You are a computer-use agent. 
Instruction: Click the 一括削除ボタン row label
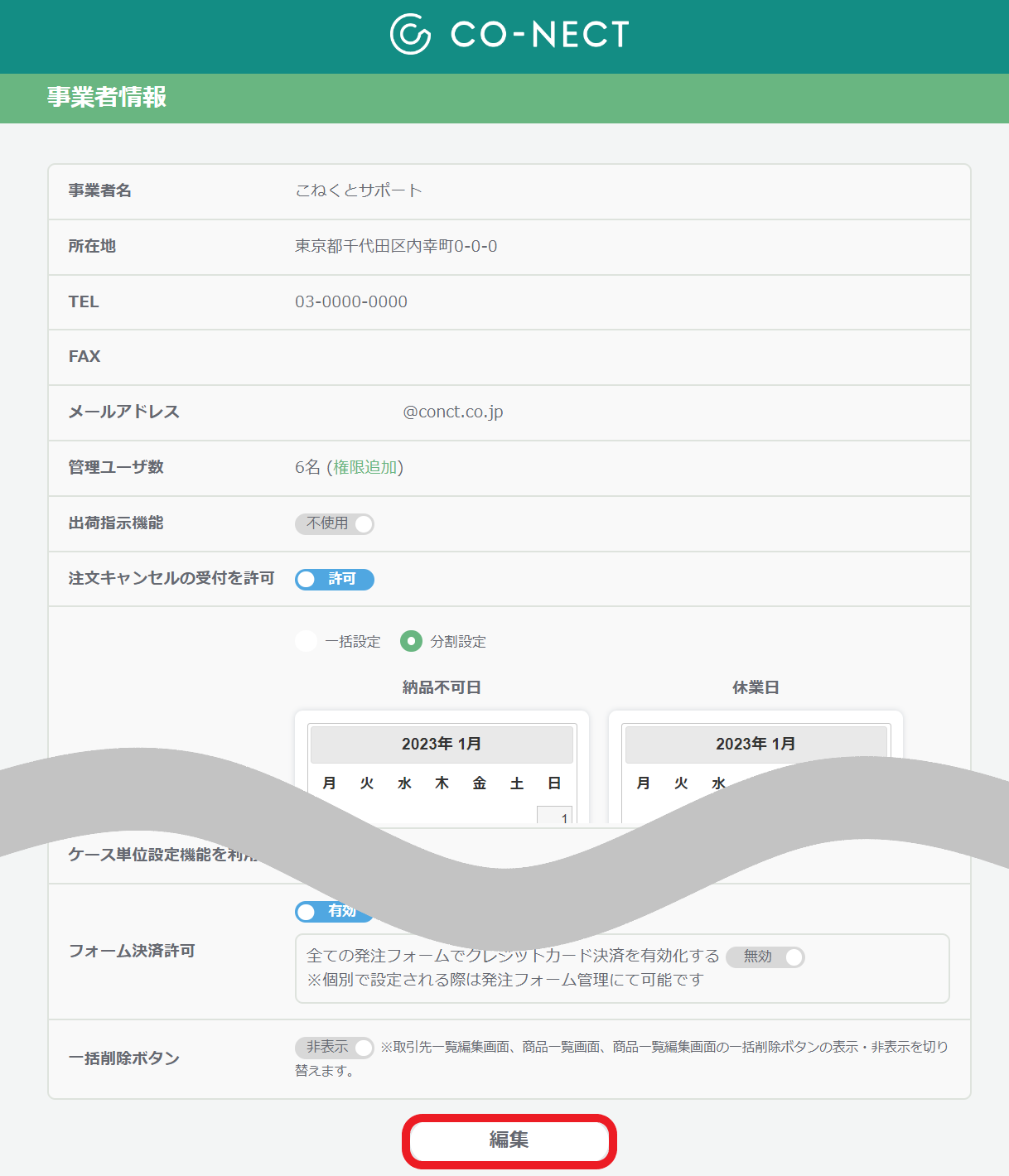[x=123, y=1058]
